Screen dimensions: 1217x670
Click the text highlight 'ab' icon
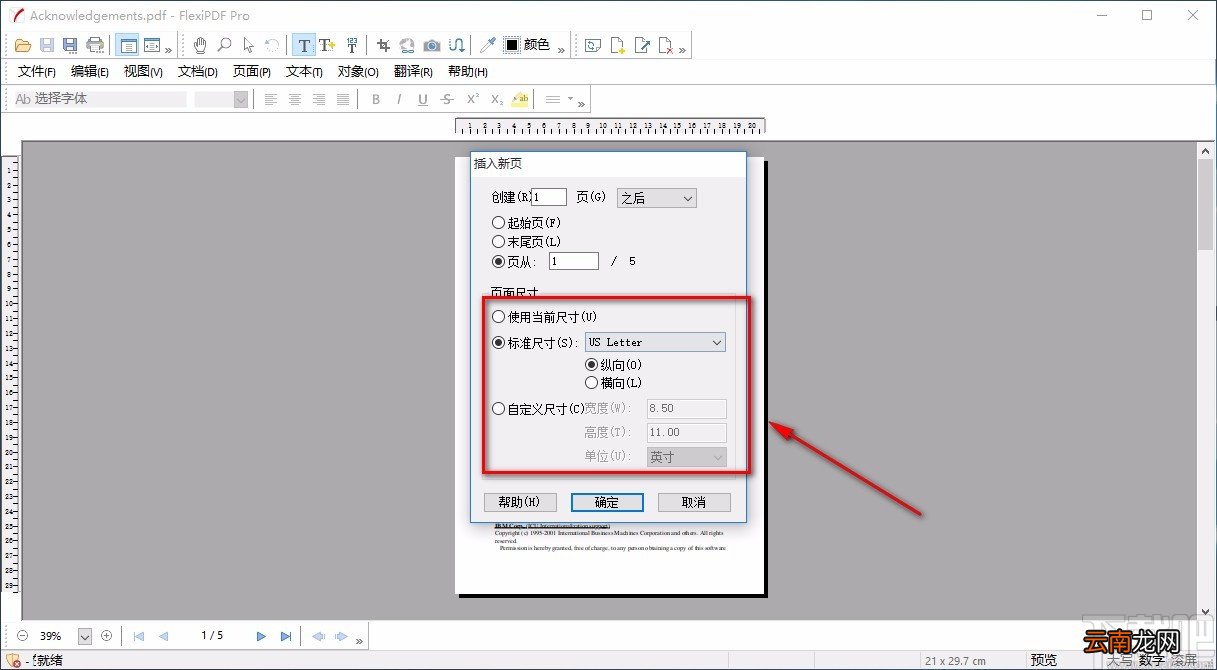click(520, 99)
